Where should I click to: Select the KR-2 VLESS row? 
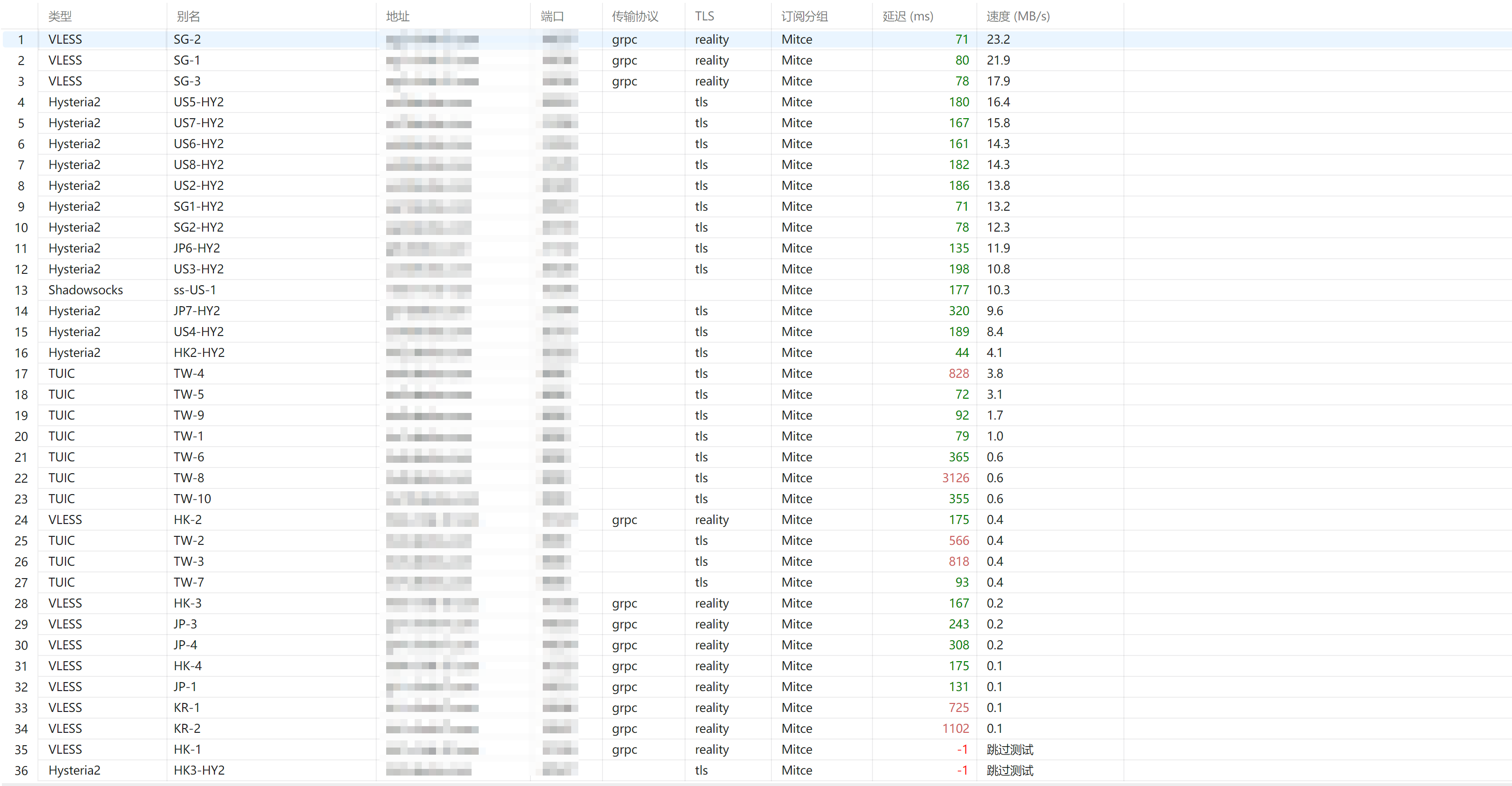pyautogui.click(x=756, y=729)
